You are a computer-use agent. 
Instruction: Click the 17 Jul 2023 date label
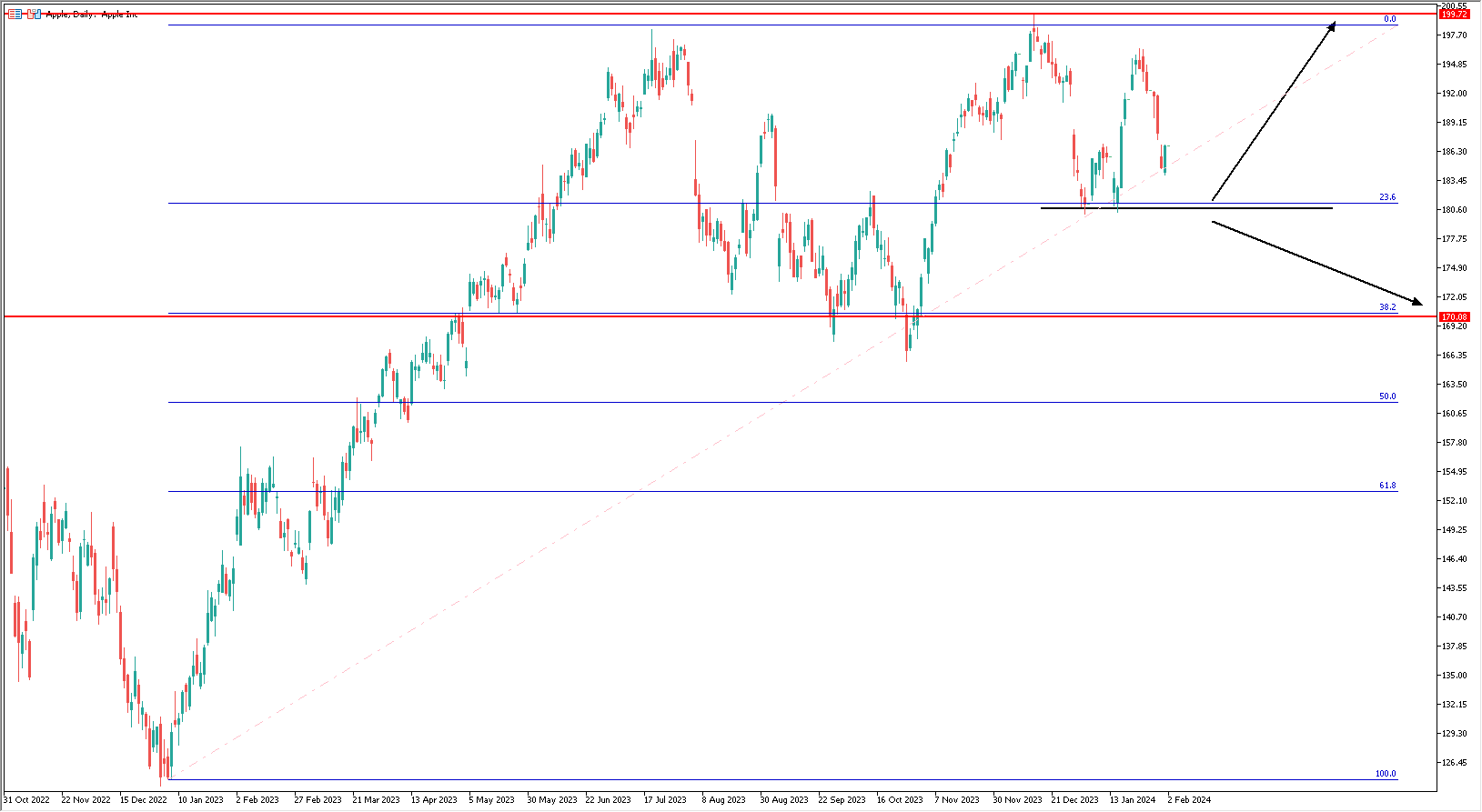(665, 800)
